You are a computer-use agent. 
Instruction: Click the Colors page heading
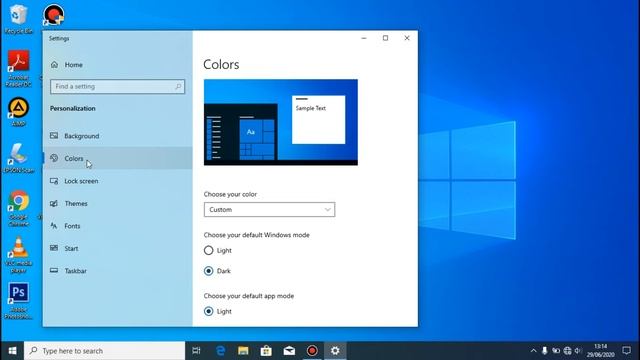(221, 64)
